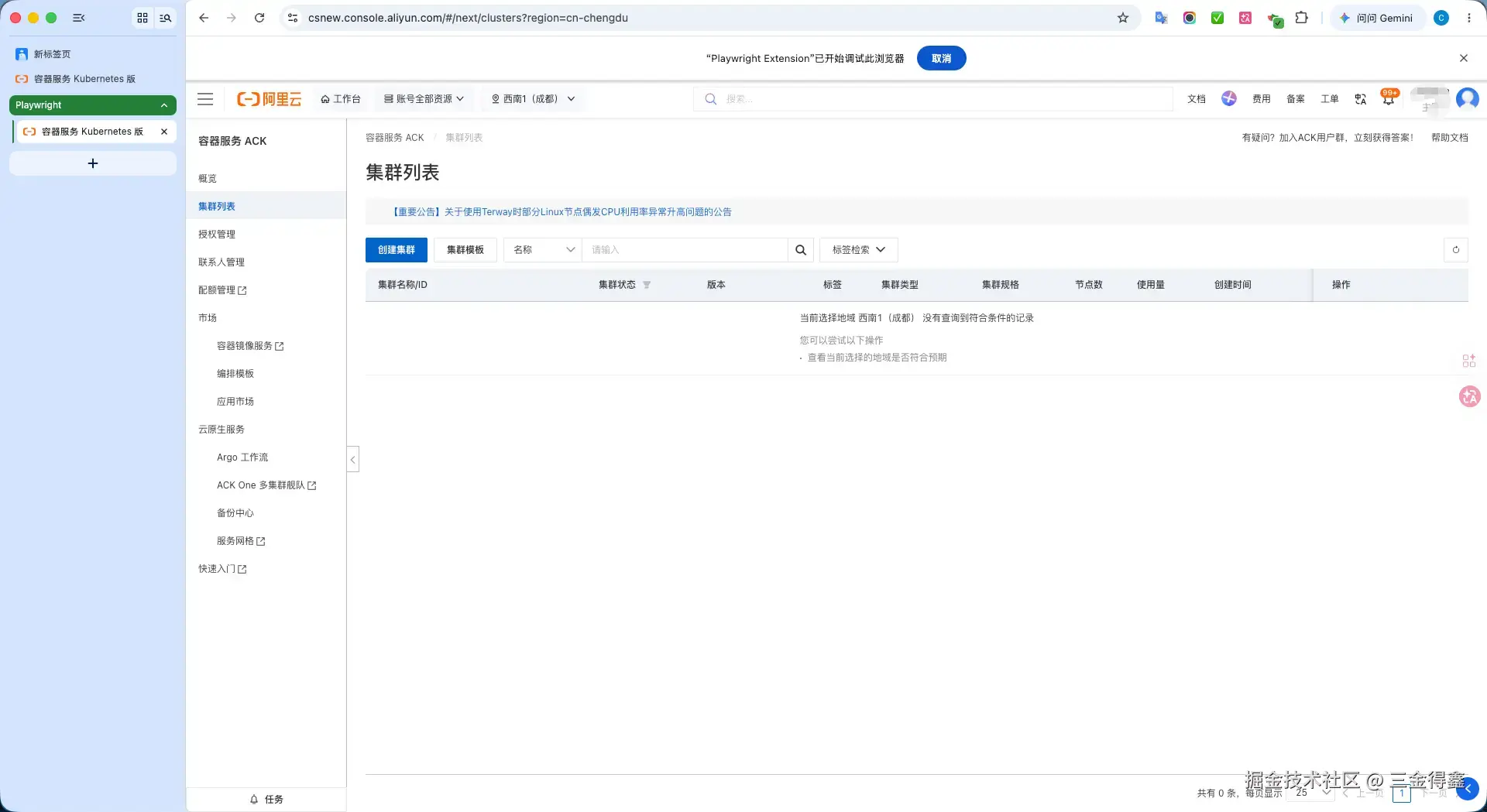Open region selector 西南1（成都）
The height and width of the screenshot is (812, 1487).
coord(534,99)
